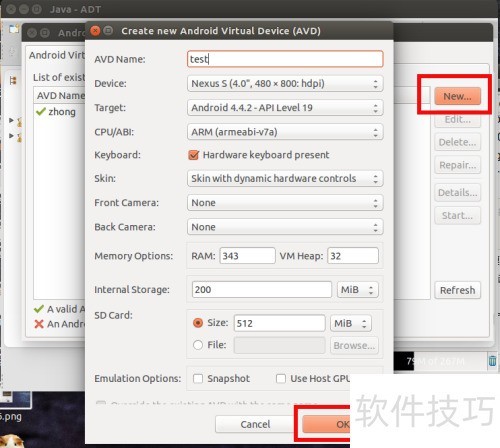
Task: Click Repair... in AVD Manager window
Action: tap(457, 165)
